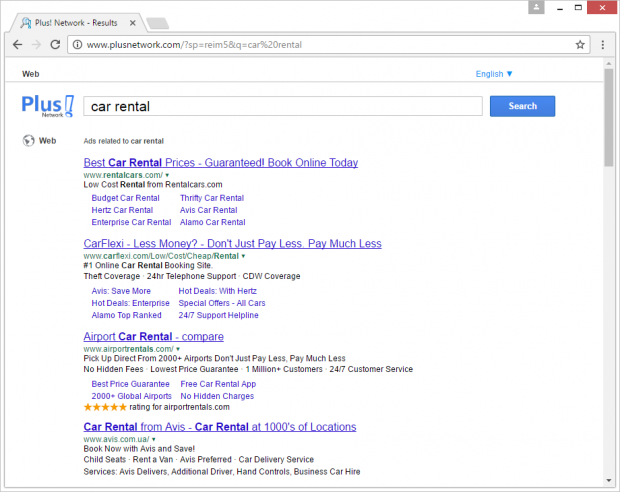Open the Chrome three-dot menu
The image size is (620, 492).
click(x=603, y=45)
